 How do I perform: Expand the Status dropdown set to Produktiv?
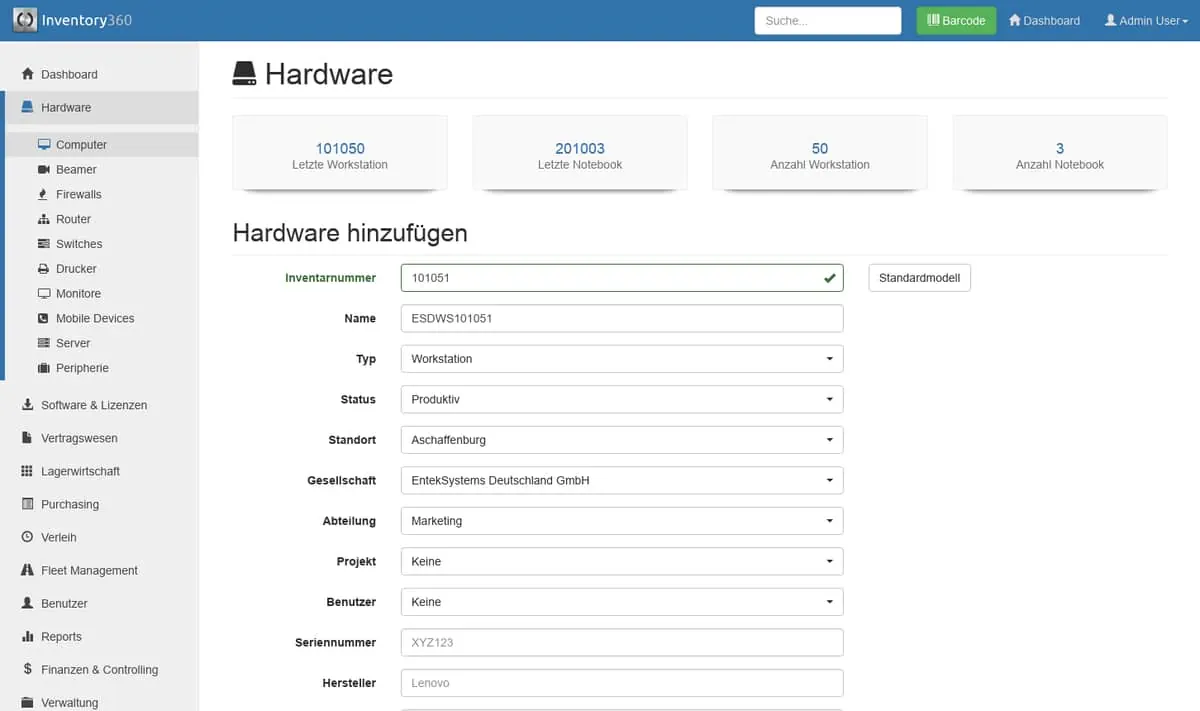[621, 399]
